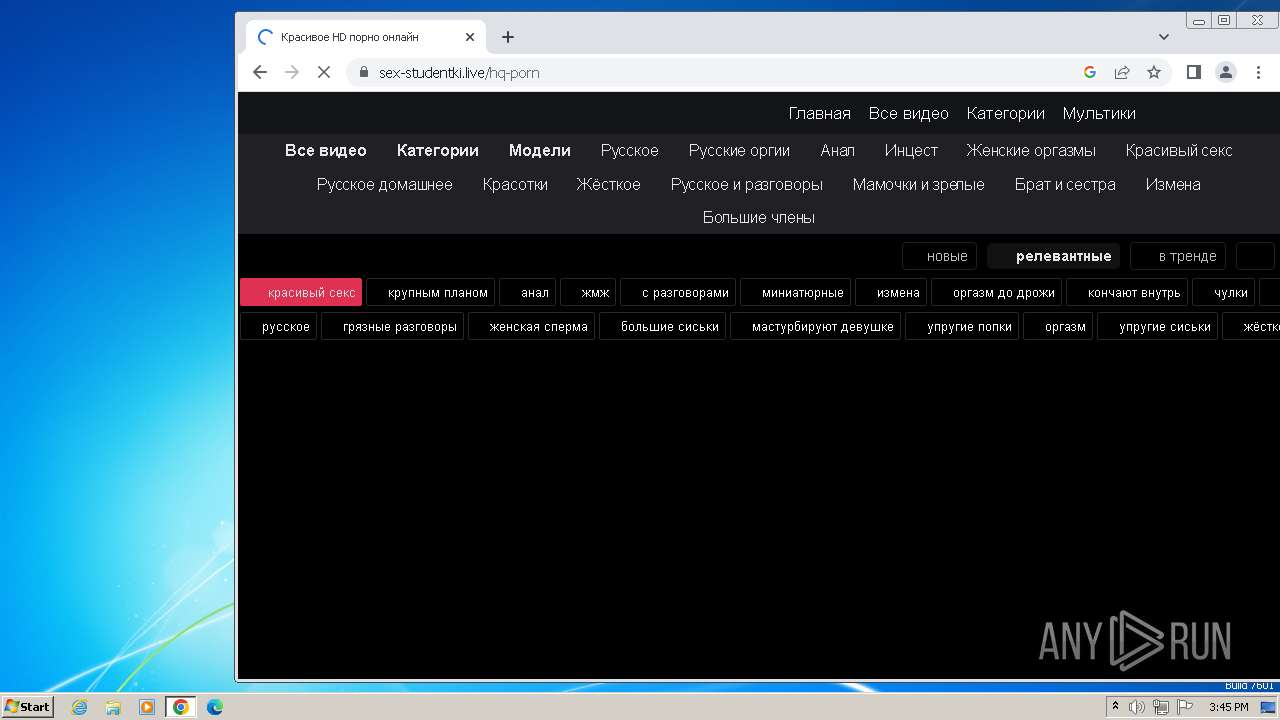Launch Windows Media Player from taskbar
1280x720 pixels.
point(146,707)
